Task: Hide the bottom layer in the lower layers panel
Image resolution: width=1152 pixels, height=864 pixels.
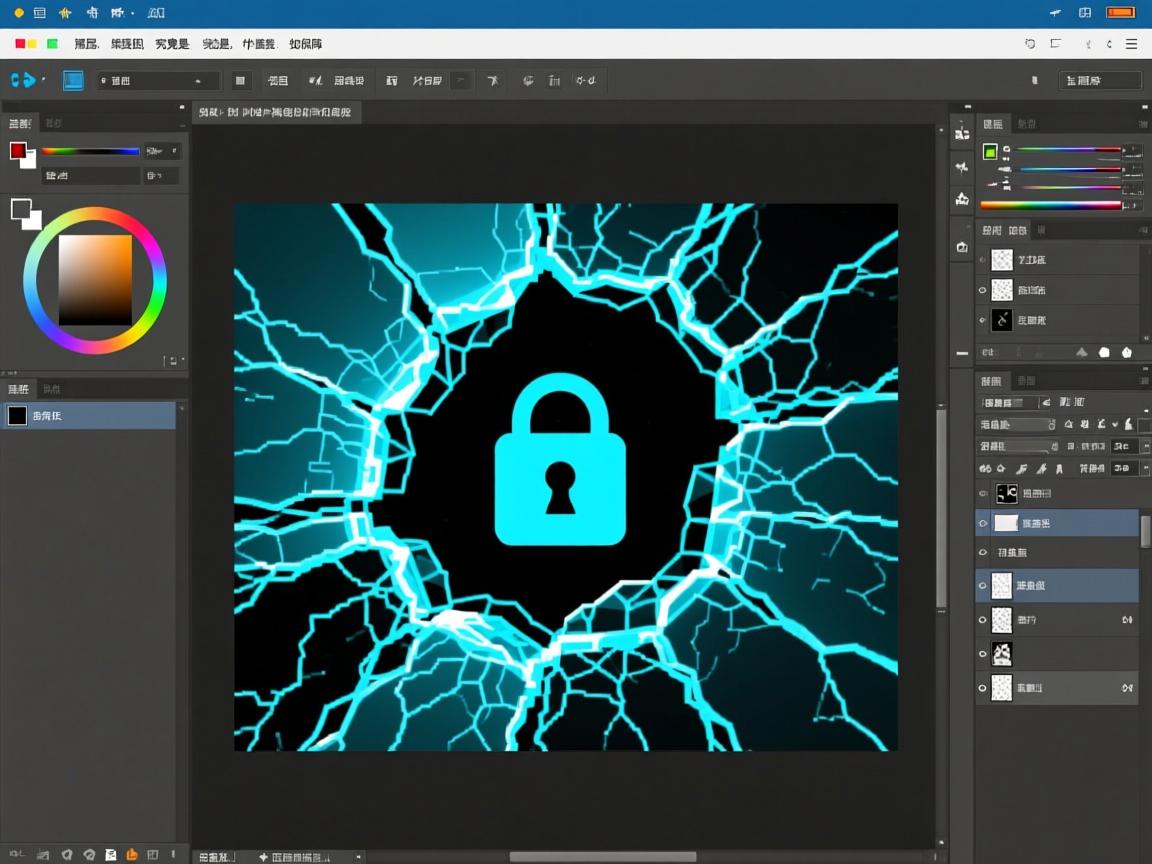Action: tap(982, 688)
